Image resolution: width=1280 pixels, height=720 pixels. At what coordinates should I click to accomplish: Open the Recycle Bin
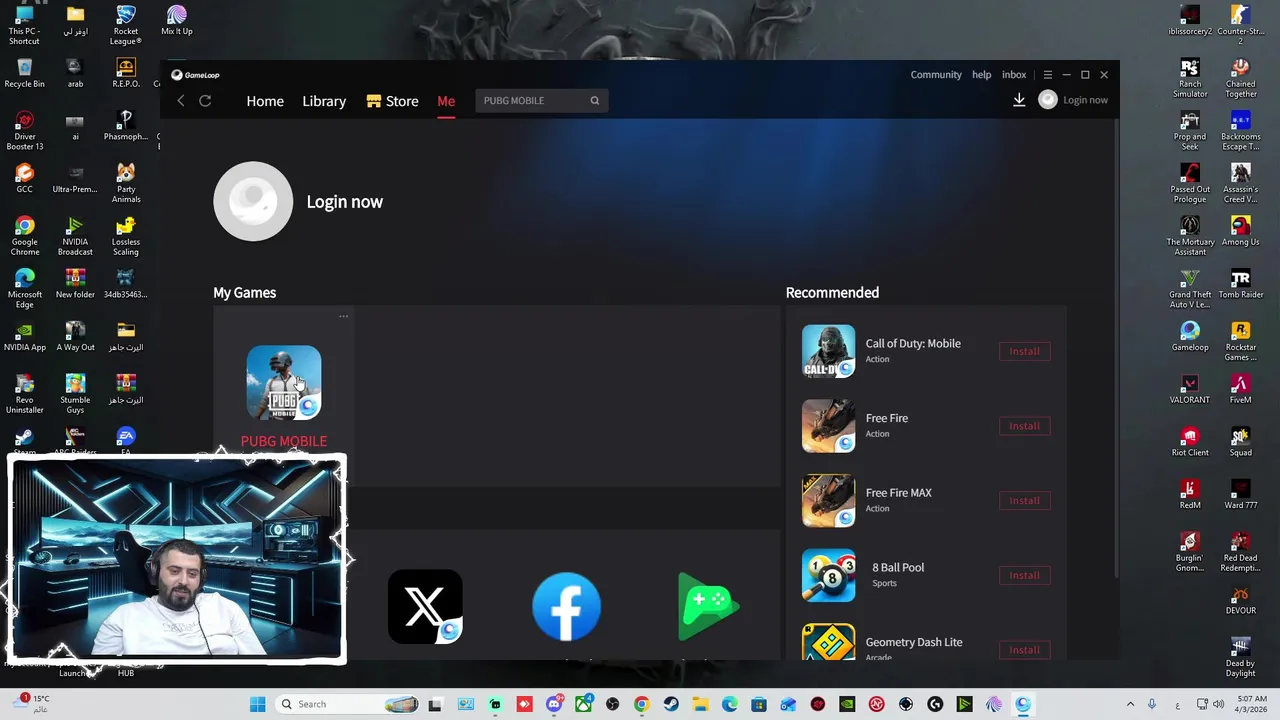pyautogui.click(x=25, y=73)
